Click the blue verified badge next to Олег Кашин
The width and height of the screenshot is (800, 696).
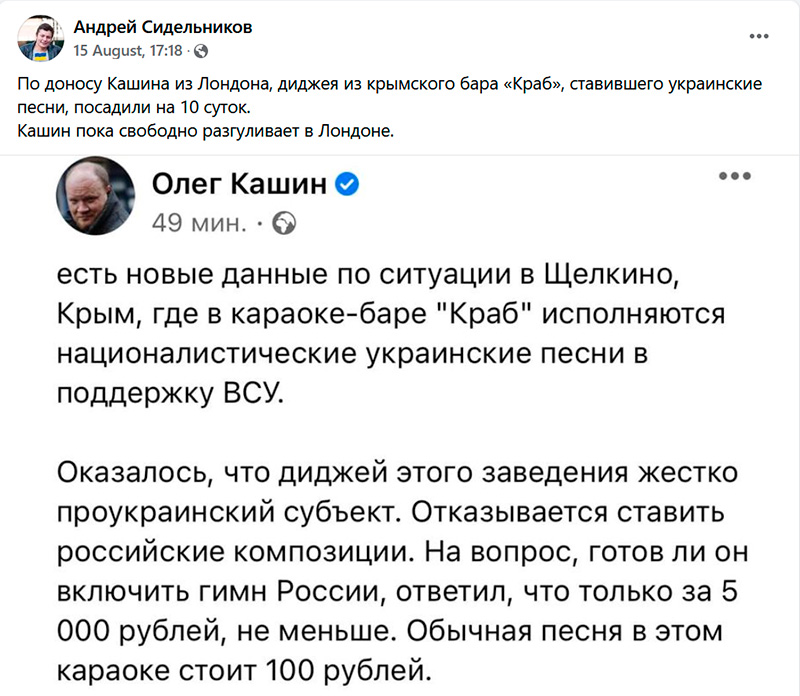pos(345,184)
